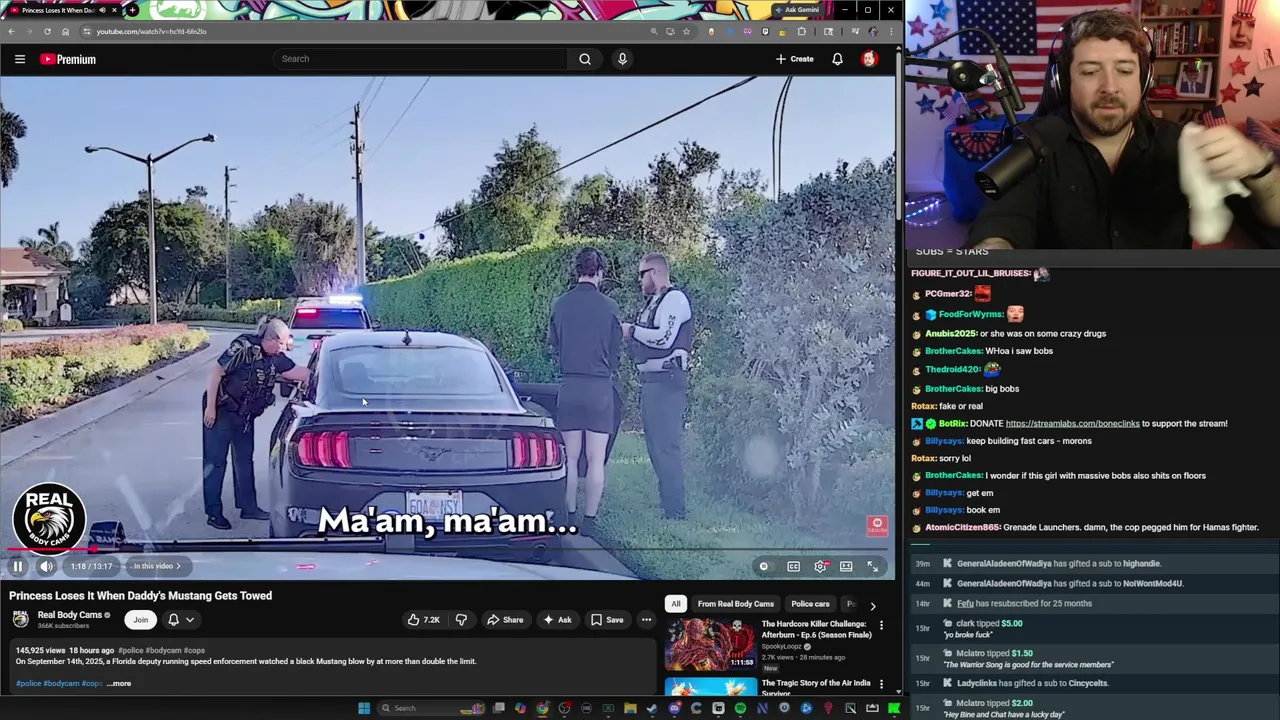Open options for Tragic Story of Air India

coord(881,684)
